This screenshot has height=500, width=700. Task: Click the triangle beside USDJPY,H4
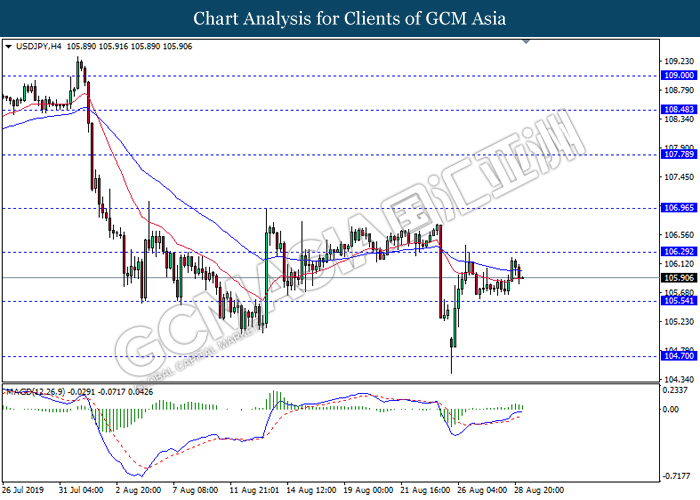tap(8, 46)
